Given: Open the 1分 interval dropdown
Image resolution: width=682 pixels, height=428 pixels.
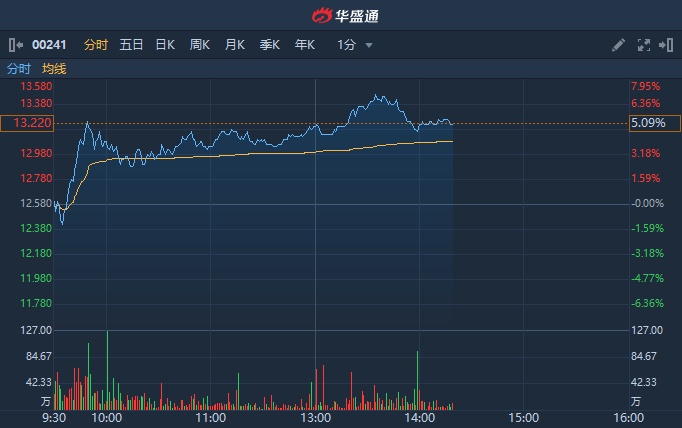Looking at the screenshot, I should click(355, 45).
